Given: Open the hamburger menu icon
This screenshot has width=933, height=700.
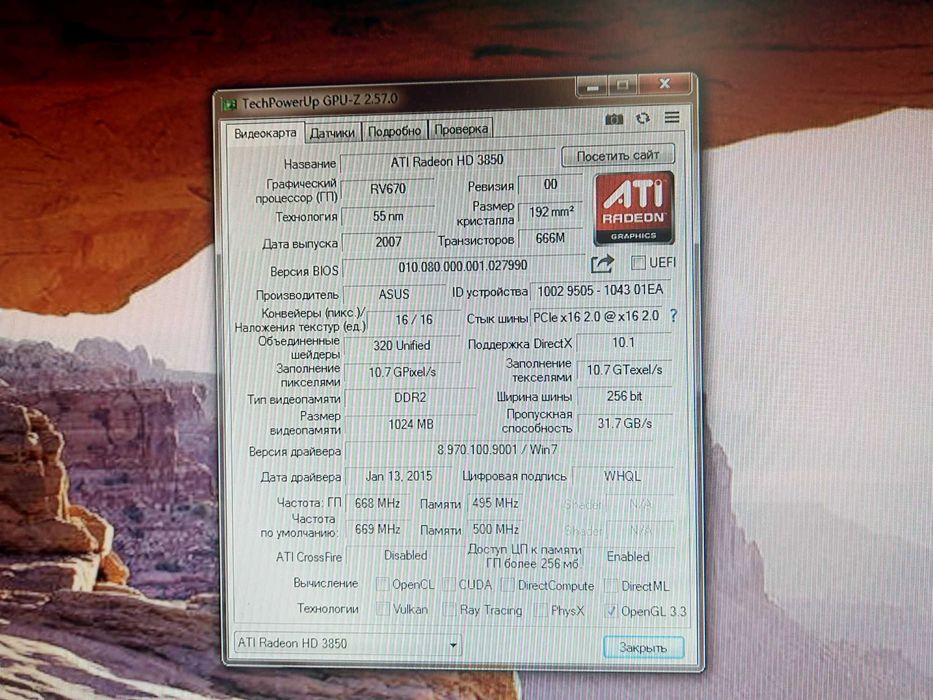Looking at the screenshot, I should pos(672,117).
